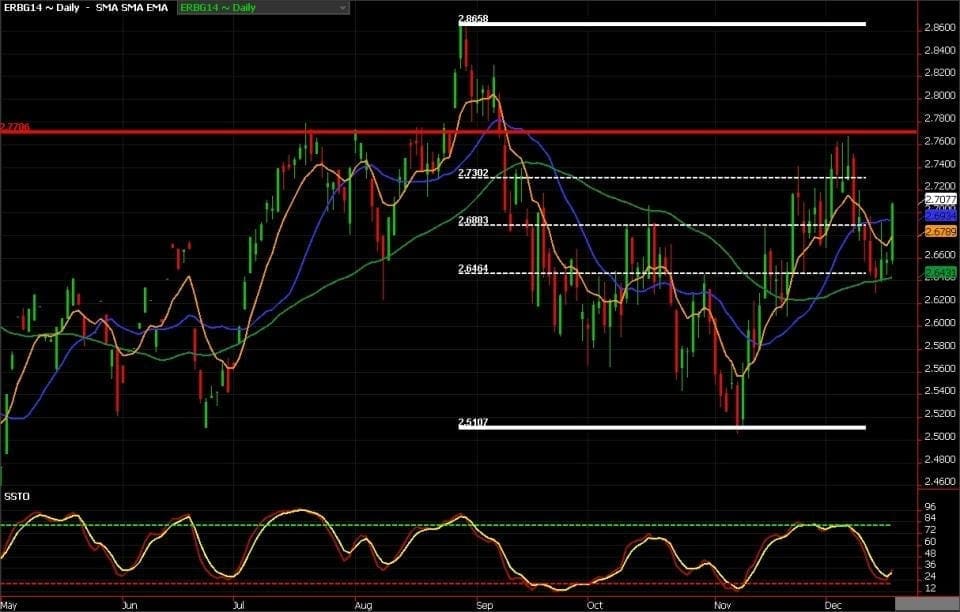
Task: Click the 2.8000 price axis label
Action: (940, 96)
